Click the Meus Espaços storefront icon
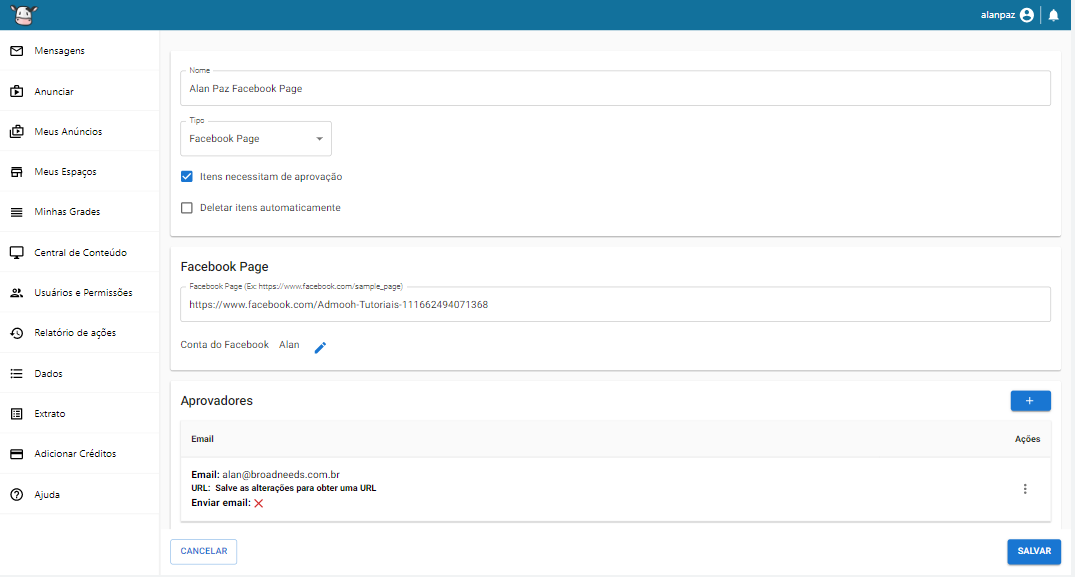Image resolution: width=1075 pixels, height=577 pixels. [16, 172]
